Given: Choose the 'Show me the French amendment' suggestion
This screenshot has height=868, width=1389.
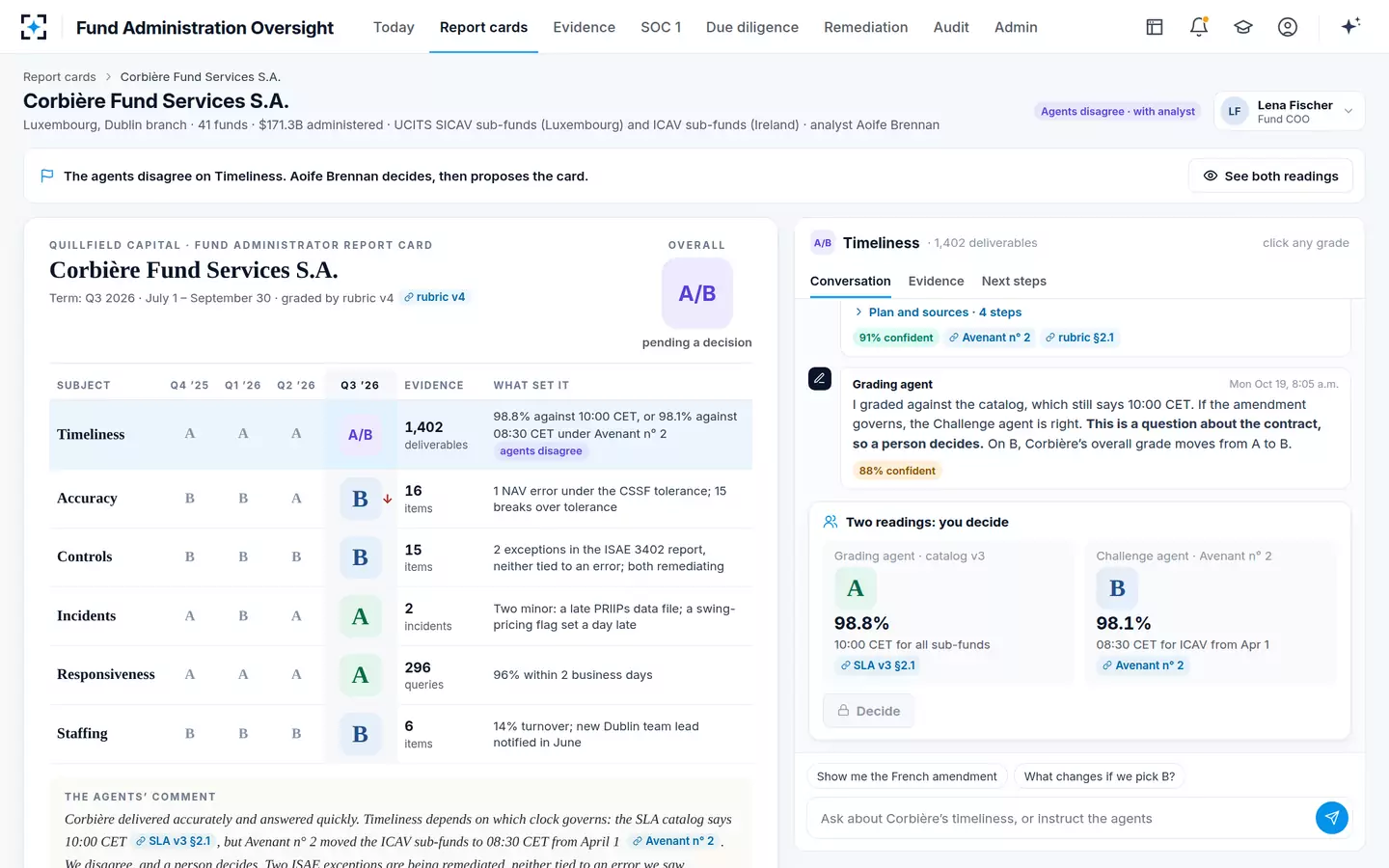Looking at the screenshot, I should point(907,776).
